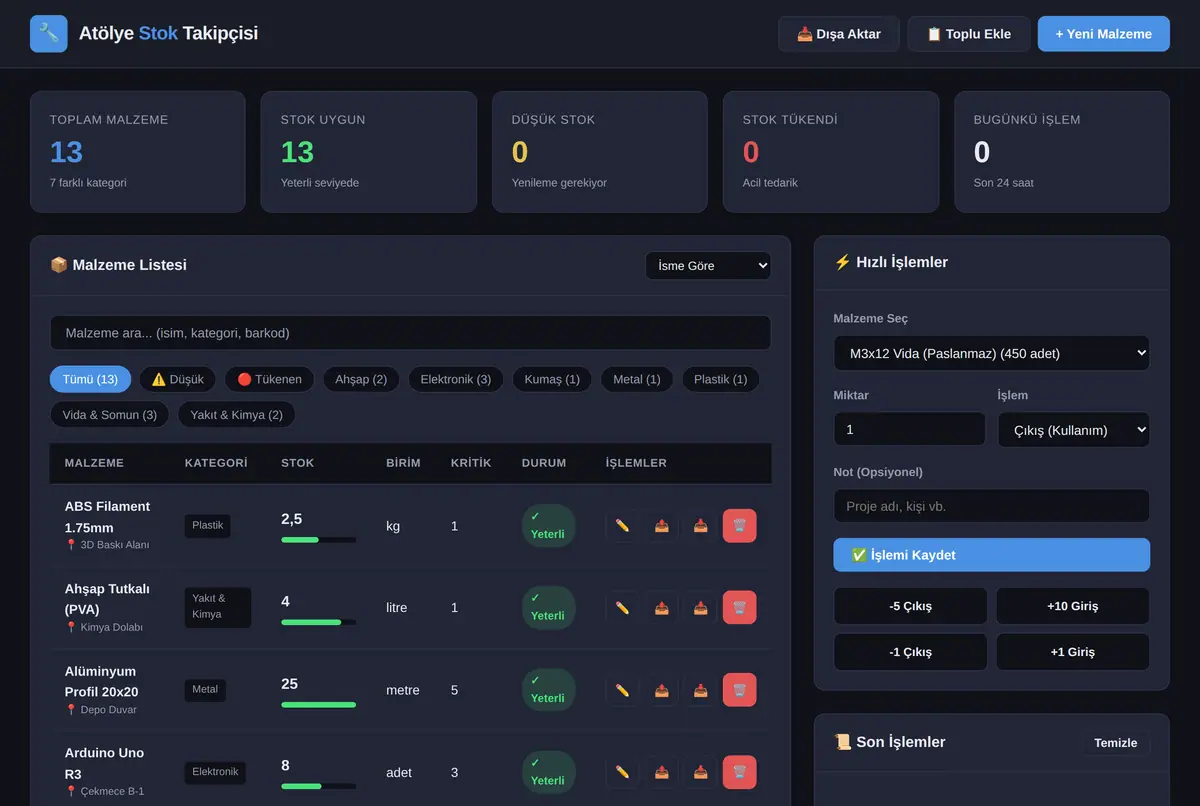Click the Kumaş (1) category chip
The height and width of the screenshot is (806, 1200).
[x=552, y=380]
